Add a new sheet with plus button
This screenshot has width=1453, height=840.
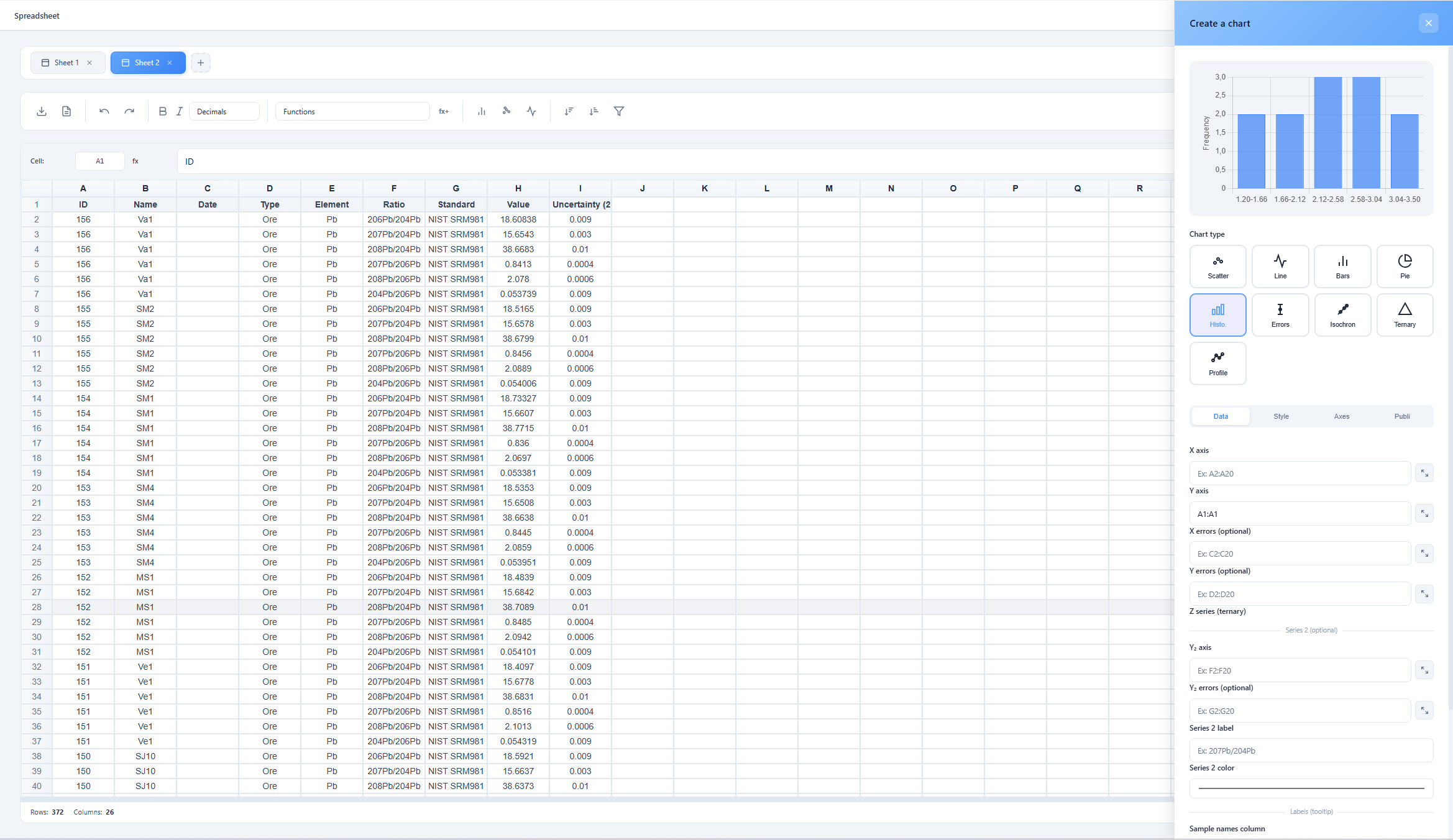point(201,63)
